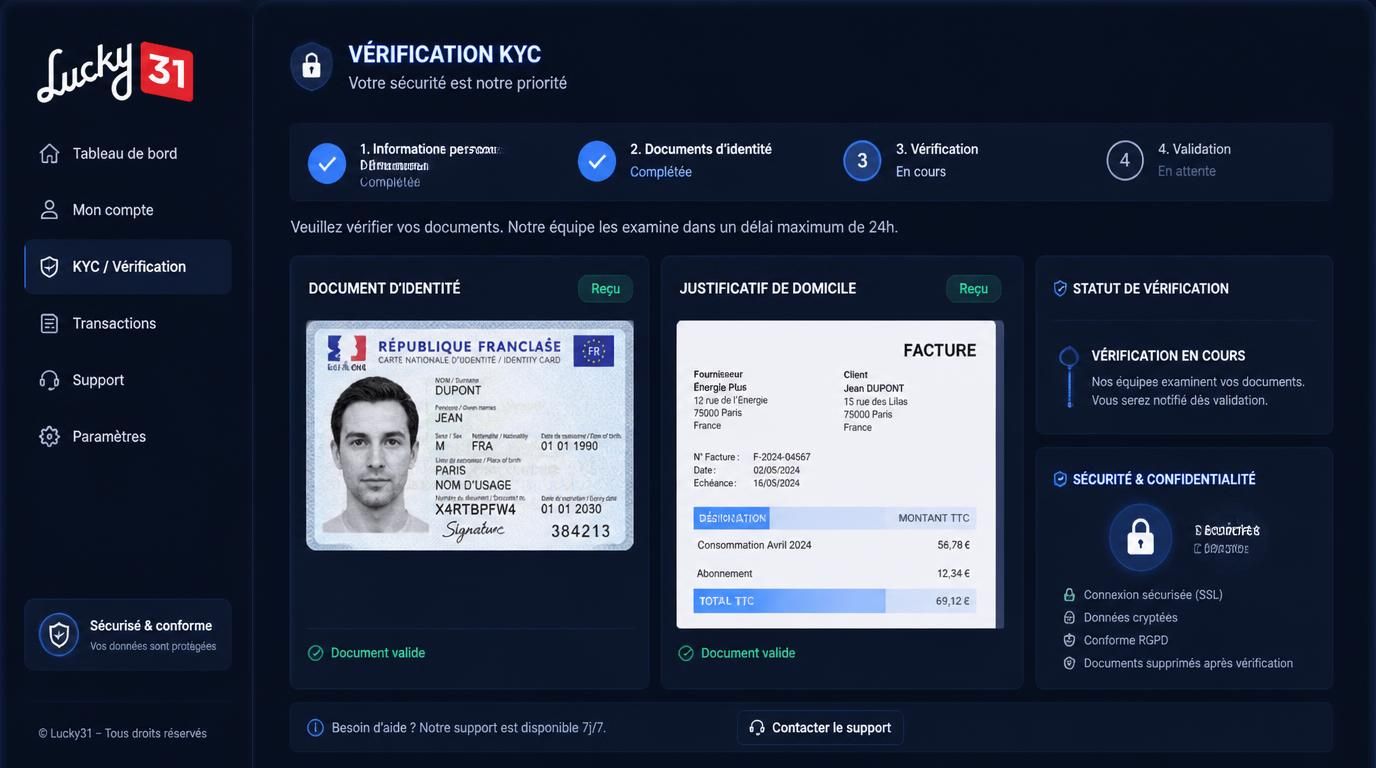The width and height of the screenshot is (1376, 768).
Task: Click the Reçu badge on Document d'identité
Action: click(605, 289)
